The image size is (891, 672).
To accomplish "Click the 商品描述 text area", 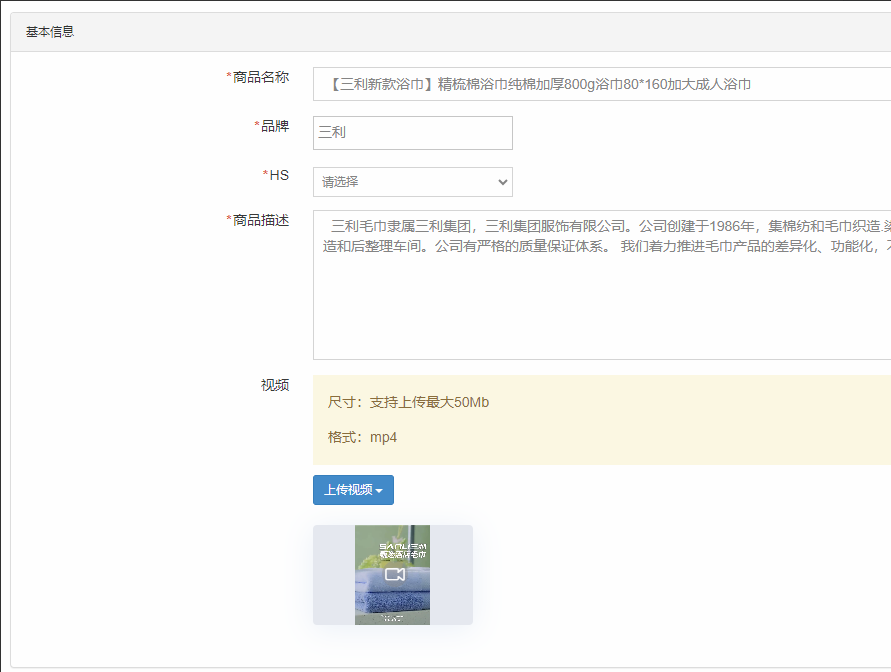I will 602,285.
